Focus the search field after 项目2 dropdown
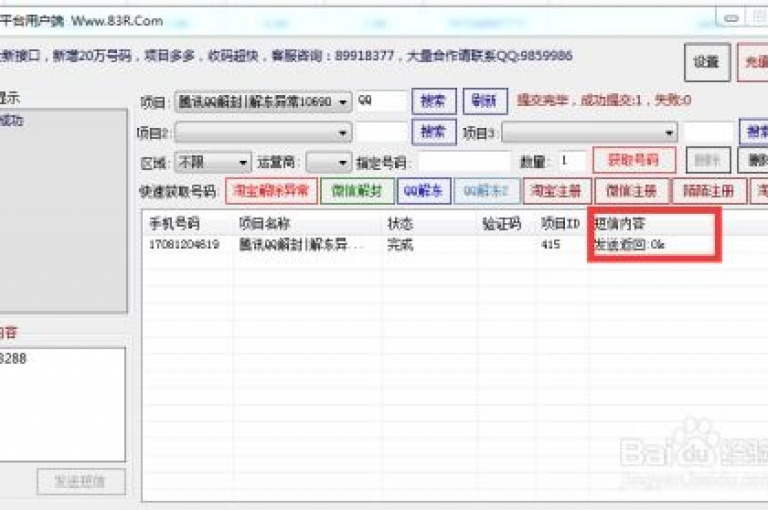This screenshot has height=510, width=768. tap(382, 132)
